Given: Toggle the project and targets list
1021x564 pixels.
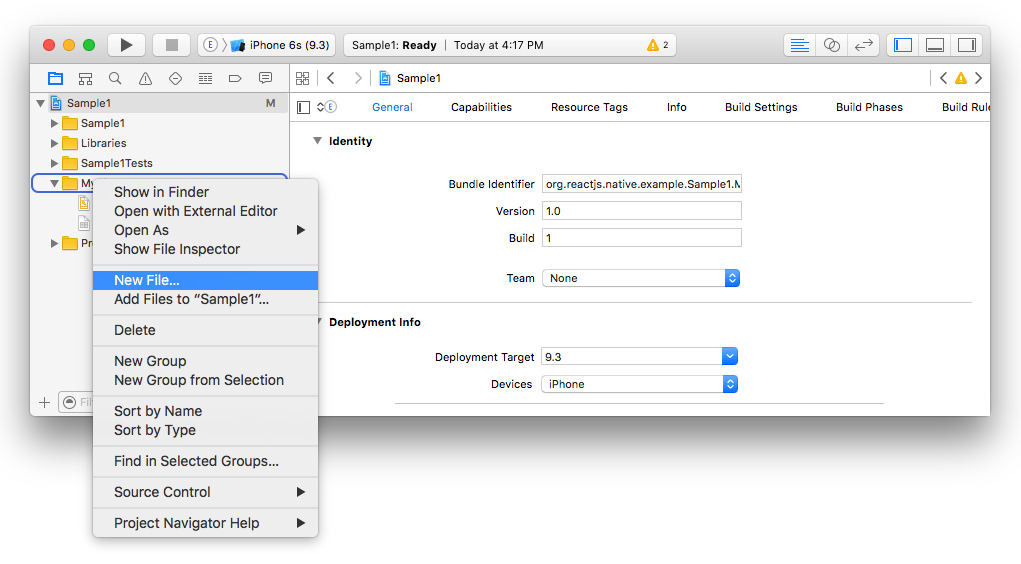Looking at the screenshot, I should [303, 107].
